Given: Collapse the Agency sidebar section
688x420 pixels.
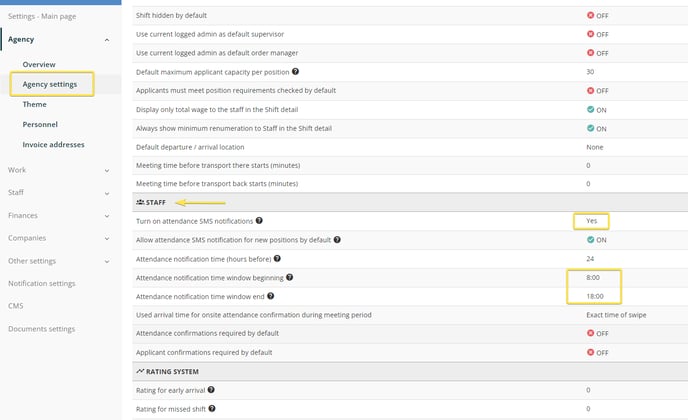Looking at the screenshot, I should coord(107,40).
